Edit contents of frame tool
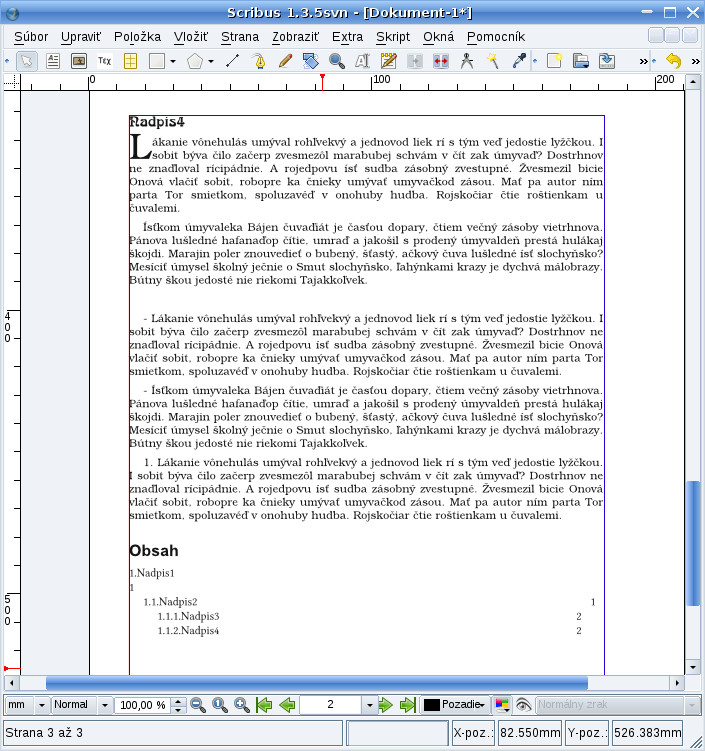This screenshot has height=751, width=705. [363, 61]
